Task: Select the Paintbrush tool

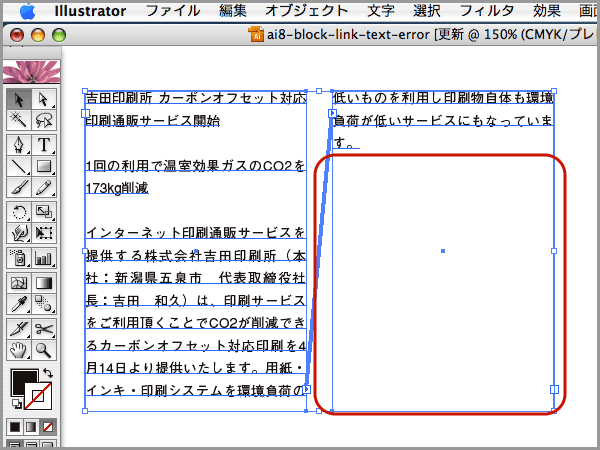Action: click(19, 188)
